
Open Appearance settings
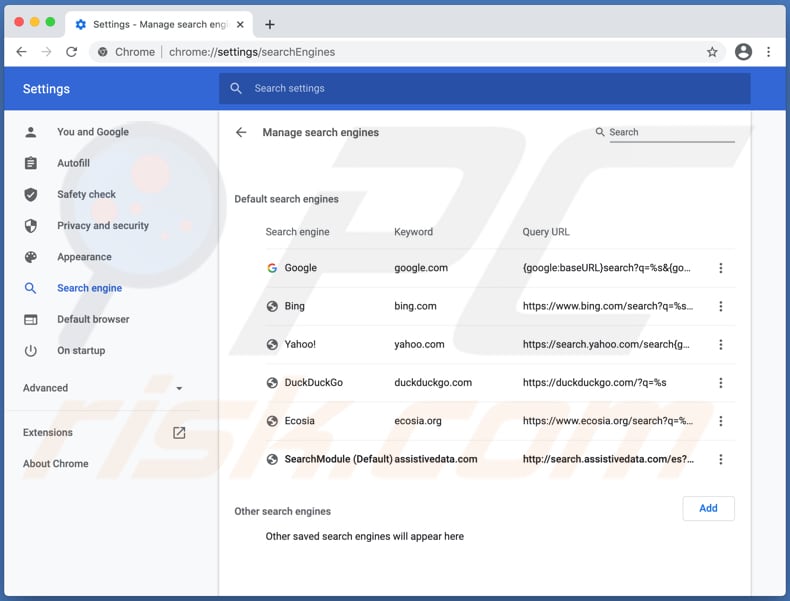point(84,257)
